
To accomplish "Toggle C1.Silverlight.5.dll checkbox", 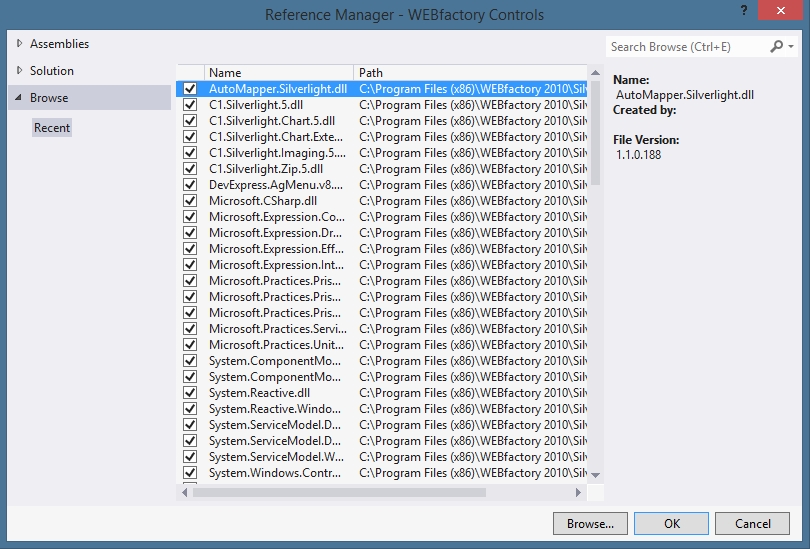I will (190, 105).
